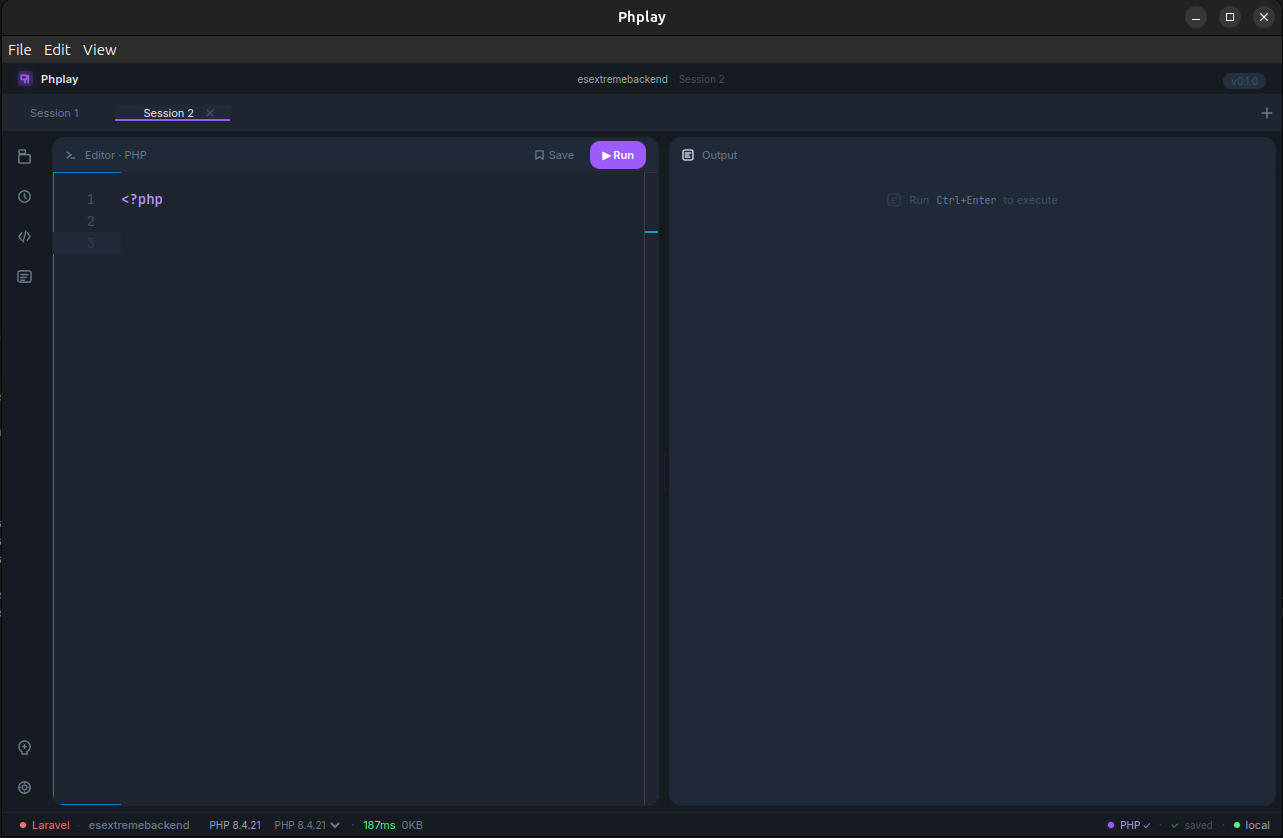
Task: Open the Edit menu
Action: tap(57, 50)
